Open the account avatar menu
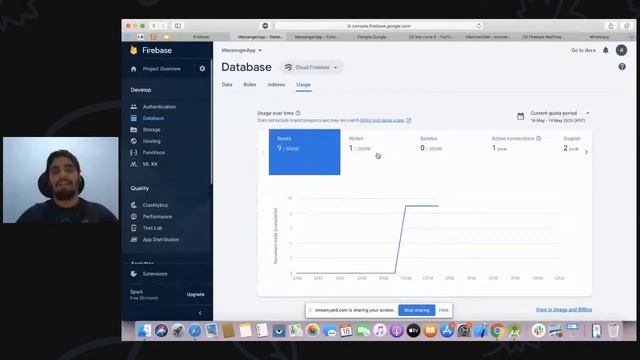This screenshot has height=360, width=640. [621, 50]
